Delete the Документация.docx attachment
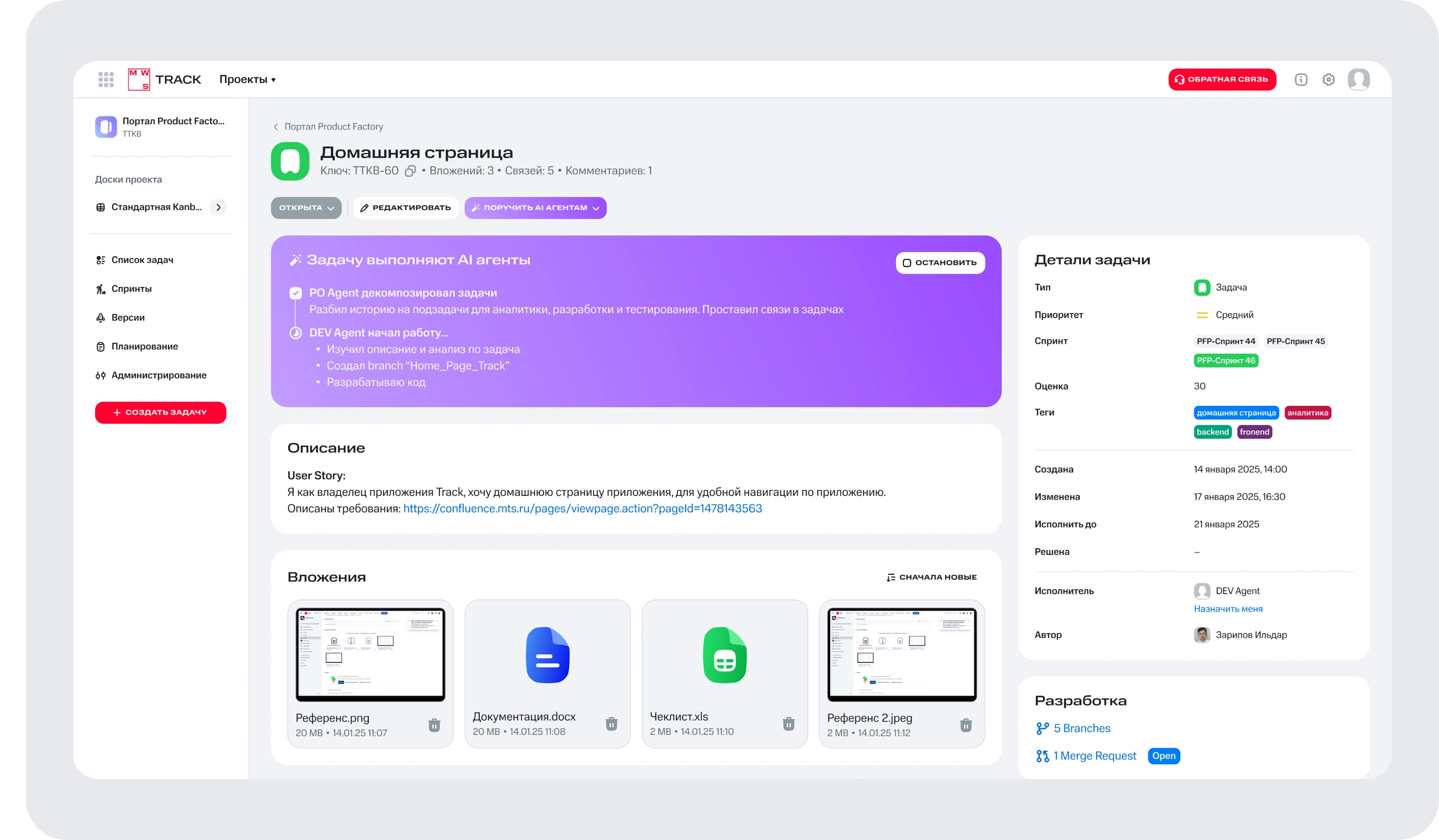 pyautogui.click(x=611, y=724)
